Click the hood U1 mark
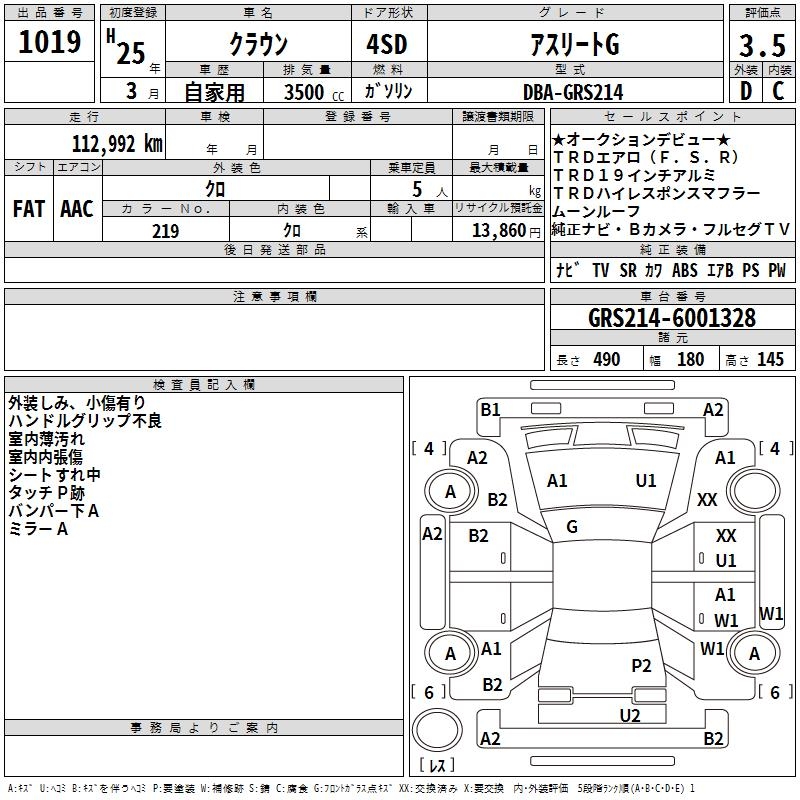Screen dimensions: 800x800 [x=645, y=481]
